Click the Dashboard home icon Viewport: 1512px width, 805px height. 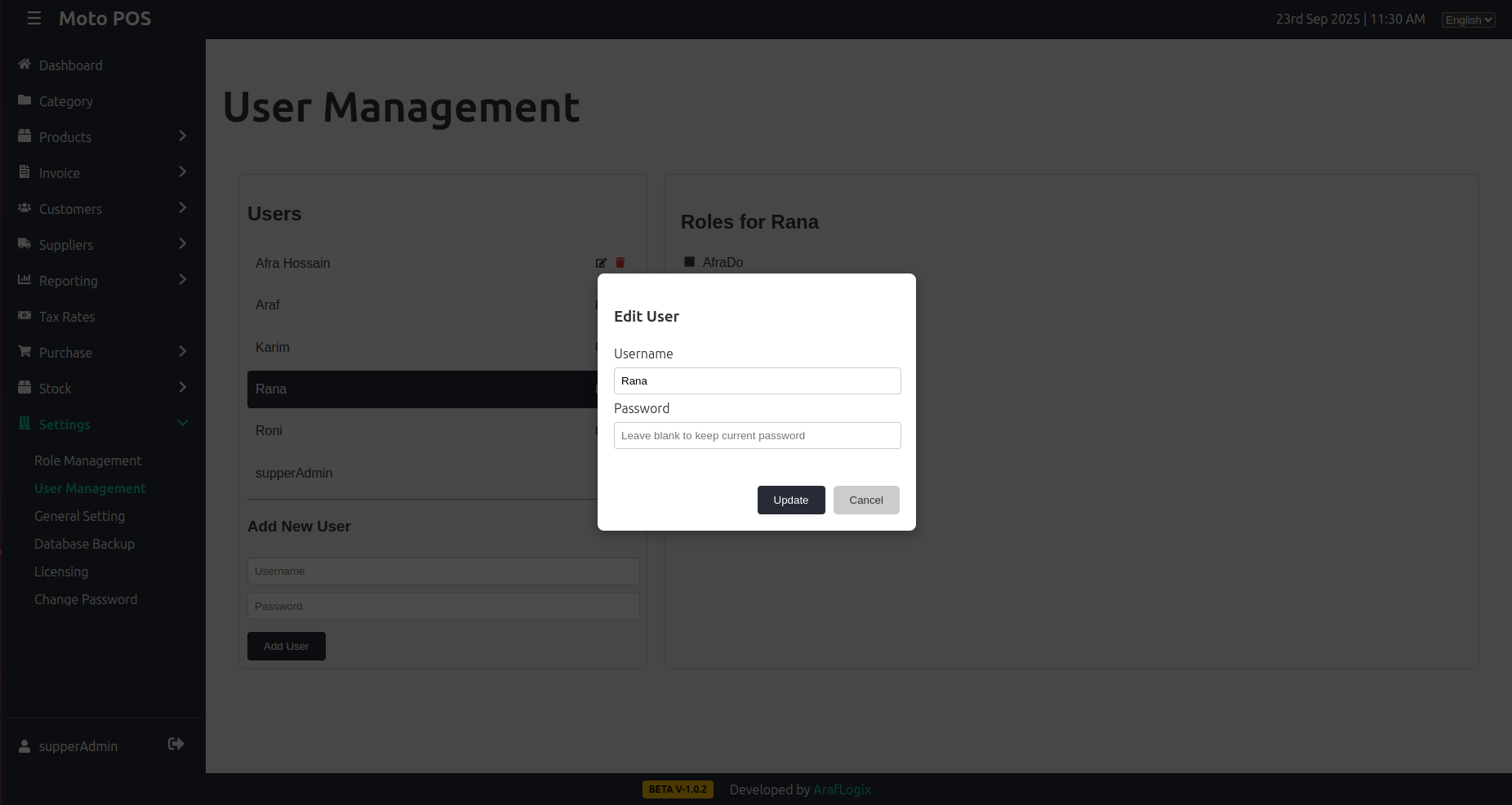point(24,64)
